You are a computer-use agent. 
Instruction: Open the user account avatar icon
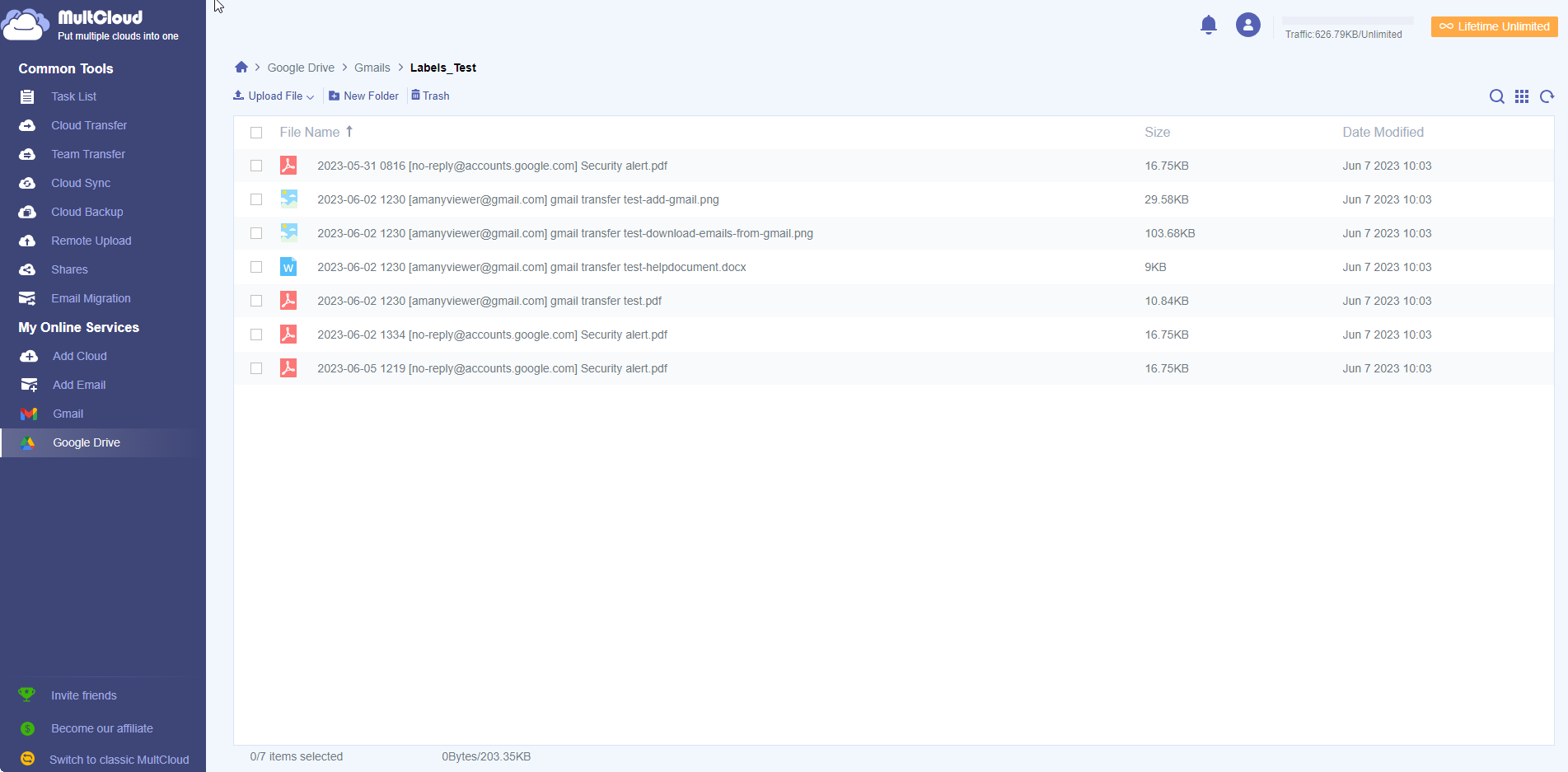pyautogui.click(x=1248, y=25)
